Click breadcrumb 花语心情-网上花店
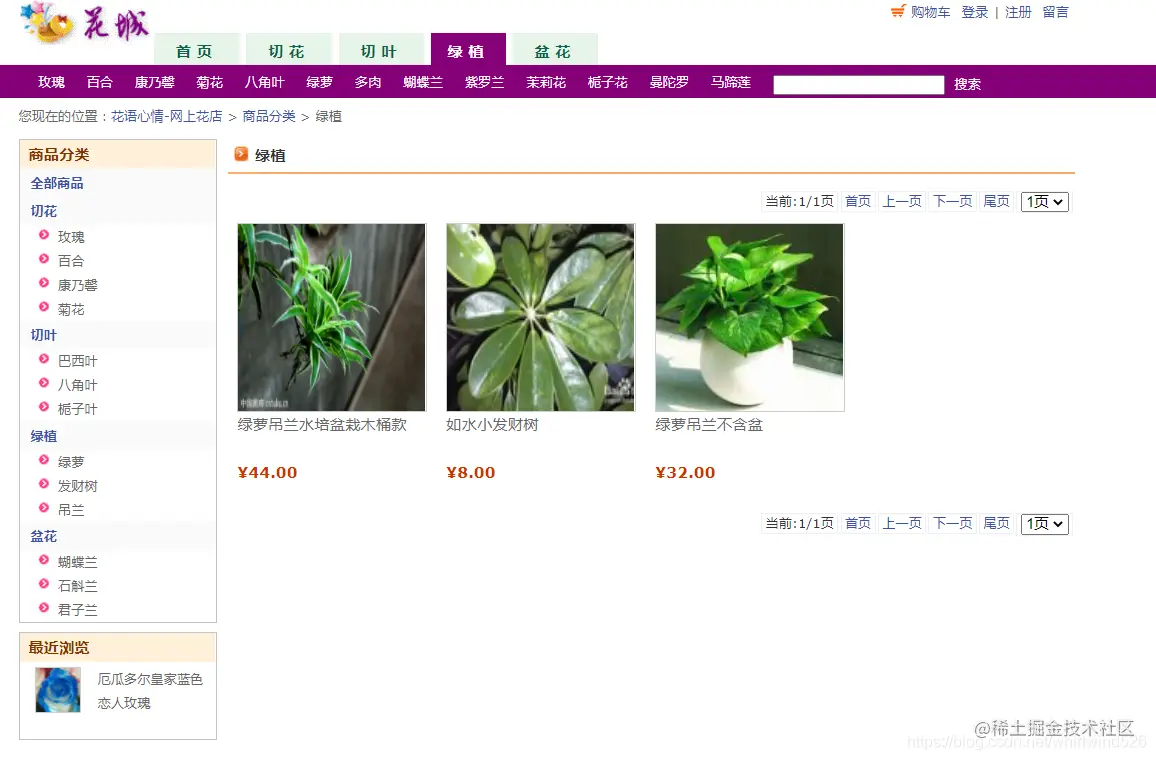 [x=167, y=116]
